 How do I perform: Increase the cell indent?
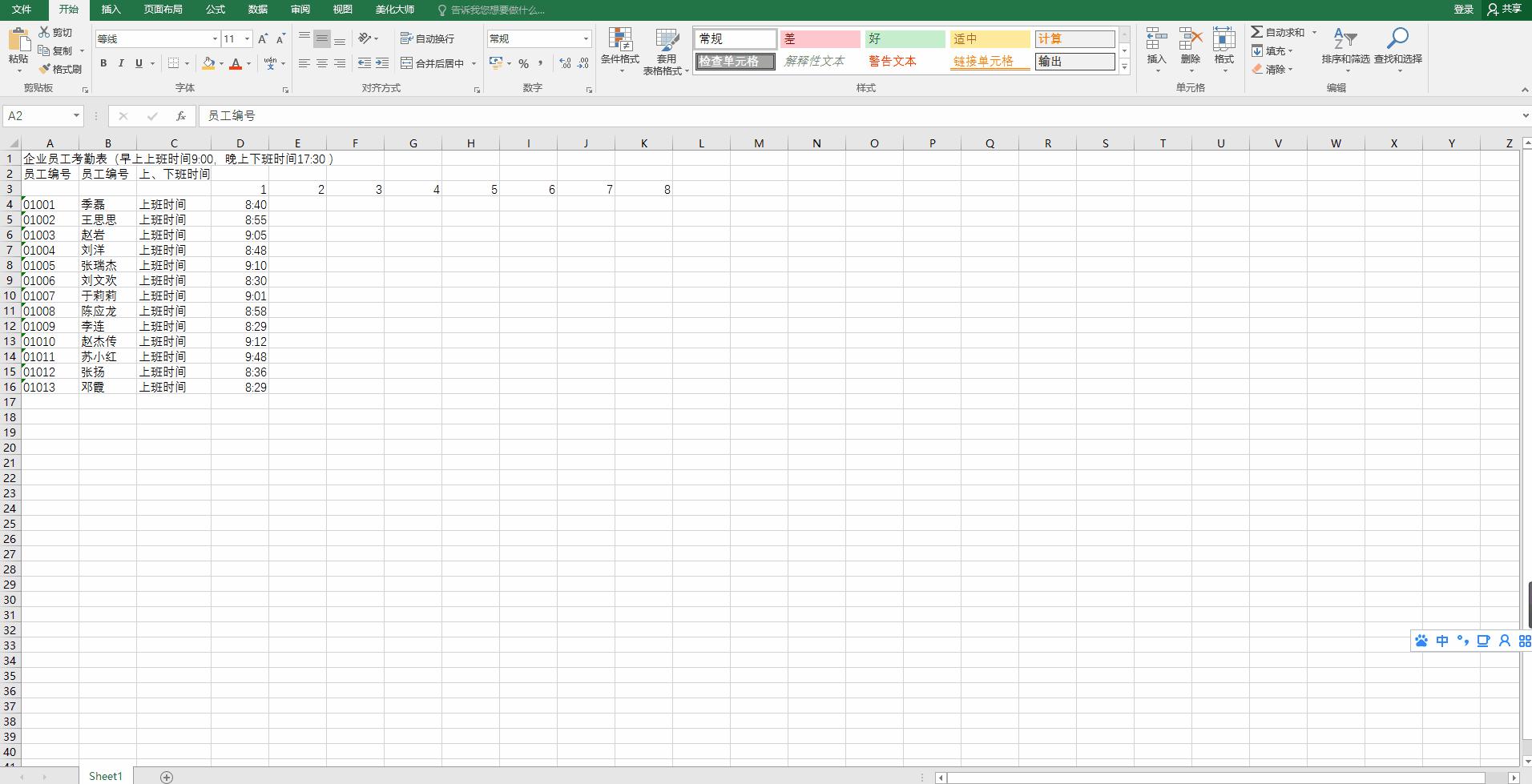click(x=382, y=63)
